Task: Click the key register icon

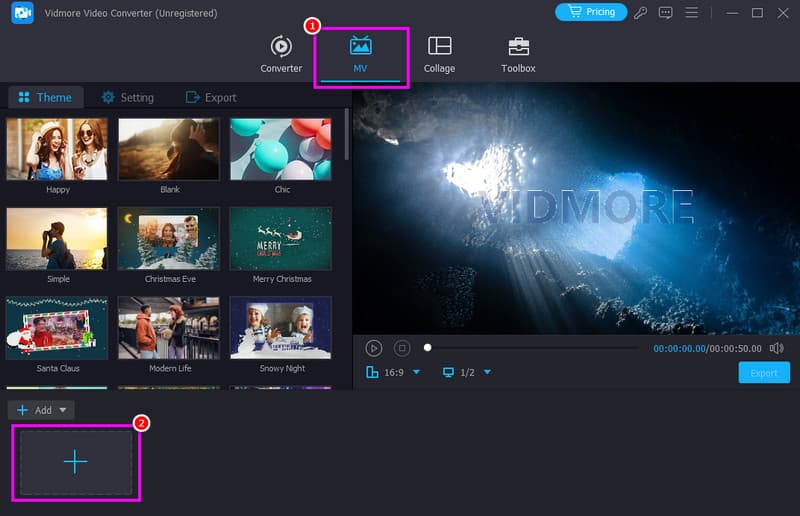Action: point(640,13)
